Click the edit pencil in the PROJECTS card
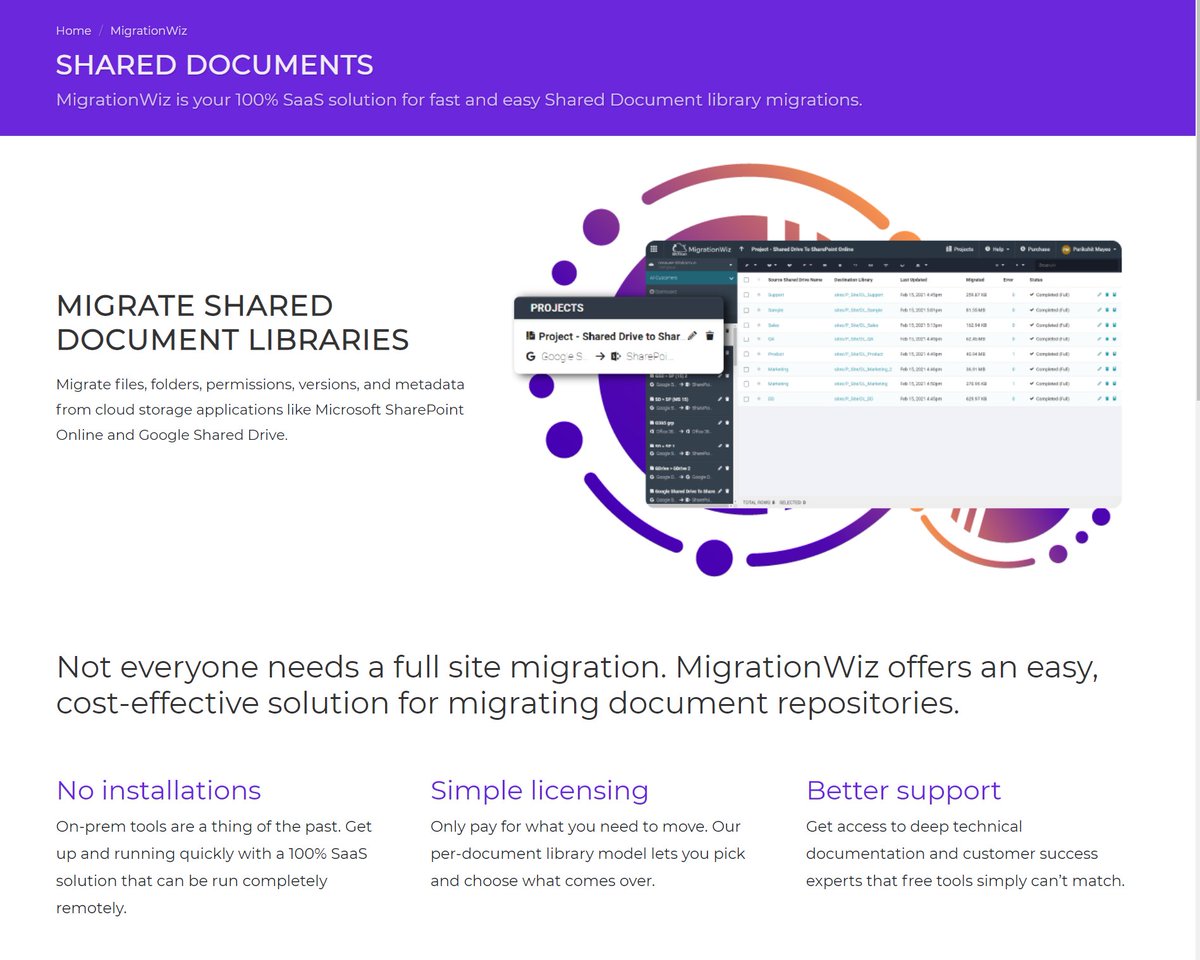1200x960 pixels. [692, 336]
